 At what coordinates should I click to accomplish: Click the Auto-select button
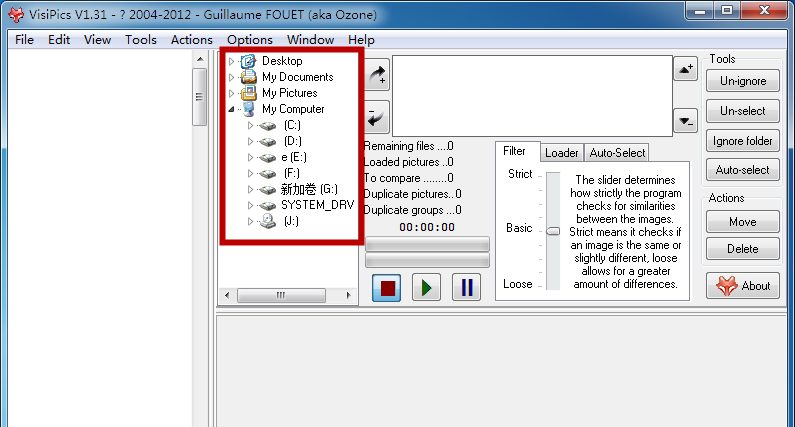(743, 170)
